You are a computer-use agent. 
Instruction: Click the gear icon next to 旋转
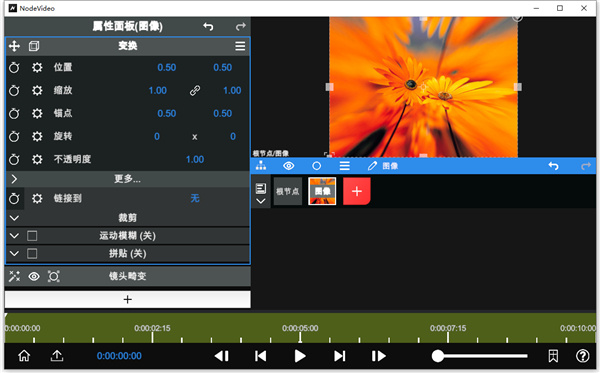coord(37,137)
